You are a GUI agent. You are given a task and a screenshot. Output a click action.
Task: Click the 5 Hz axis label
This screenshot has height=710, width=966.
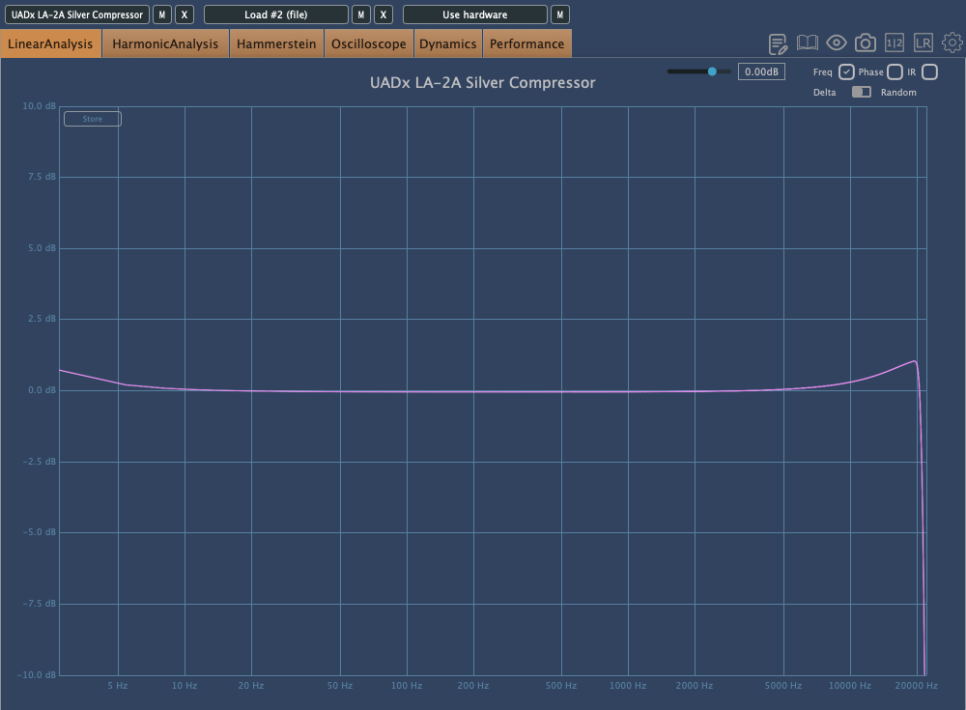click(118, 685)
